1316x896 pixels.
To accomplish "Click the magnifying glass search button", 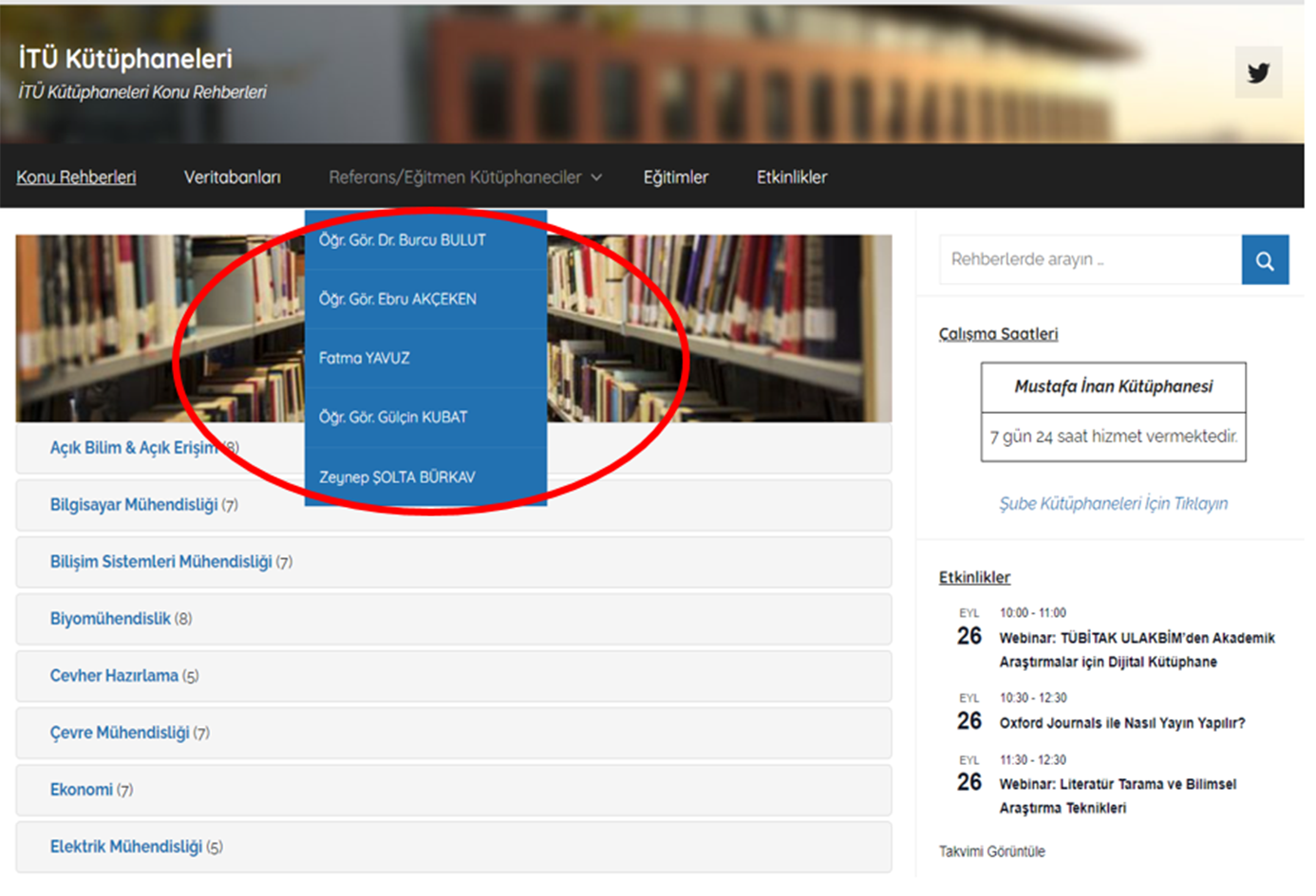I will (x=1265, y=260).
